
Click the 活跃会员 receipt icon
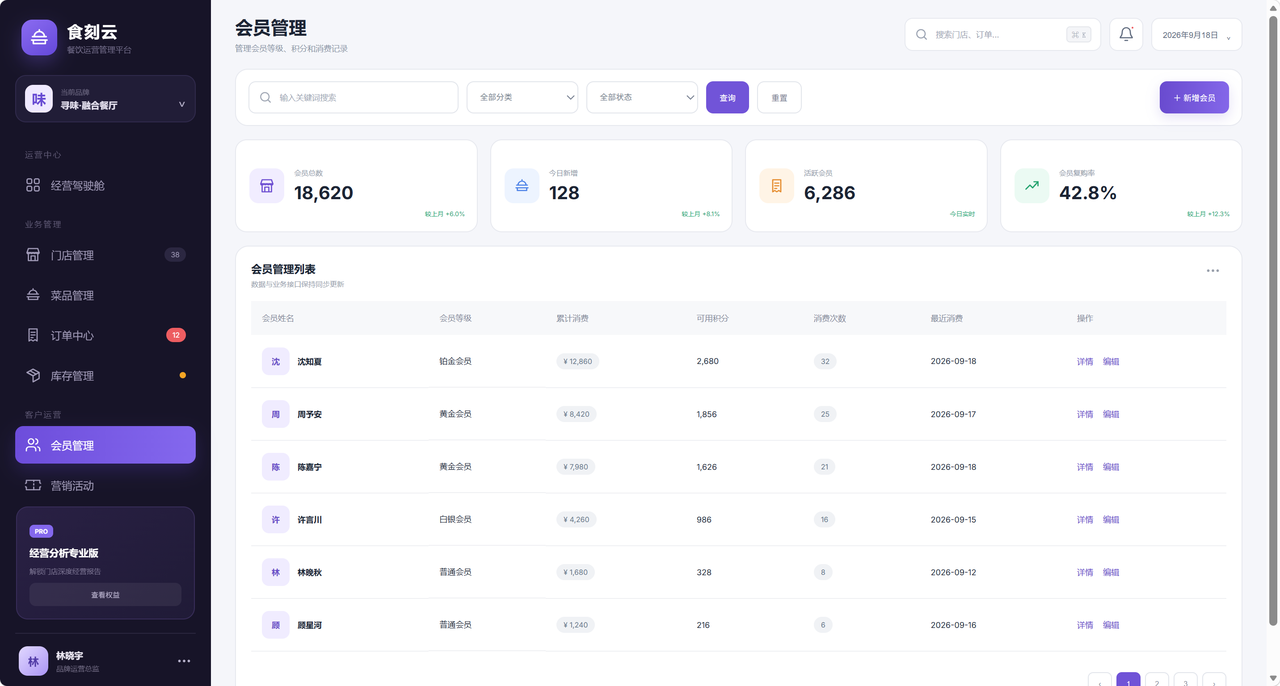pos(777,186)
